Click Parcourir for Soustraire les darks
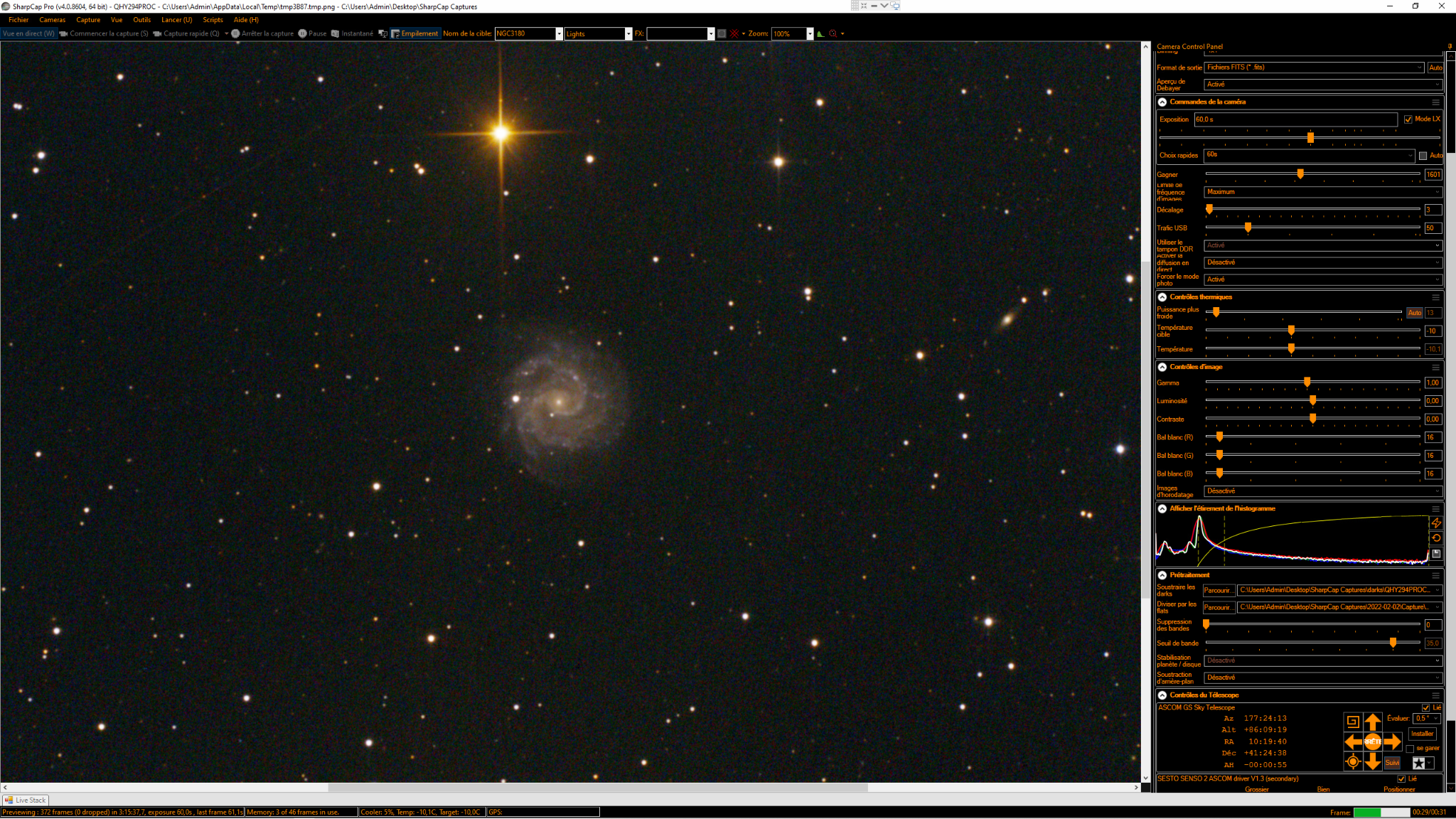1456x819 pixels. [x=1219, y=591]
